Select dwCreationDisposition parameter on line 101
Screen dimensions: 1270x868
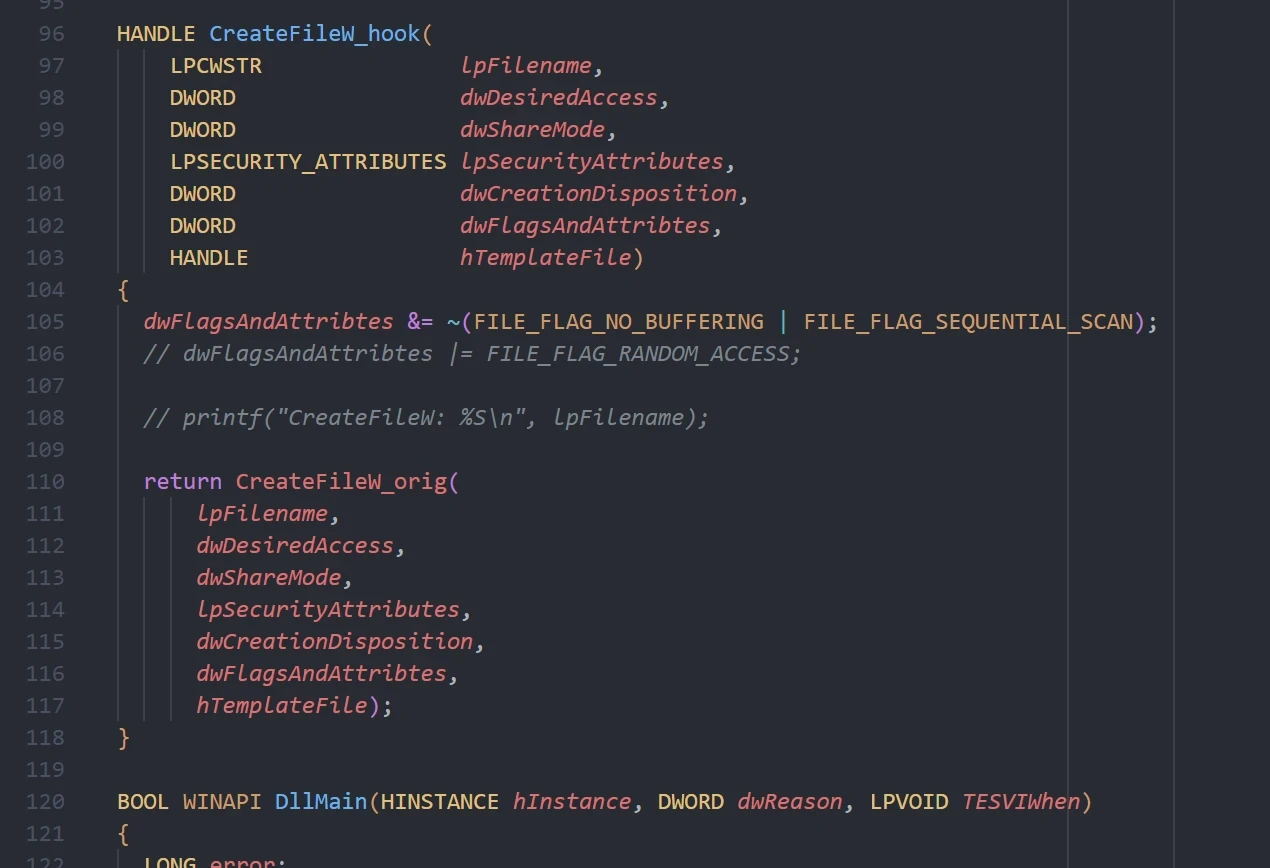click(599, 194)
